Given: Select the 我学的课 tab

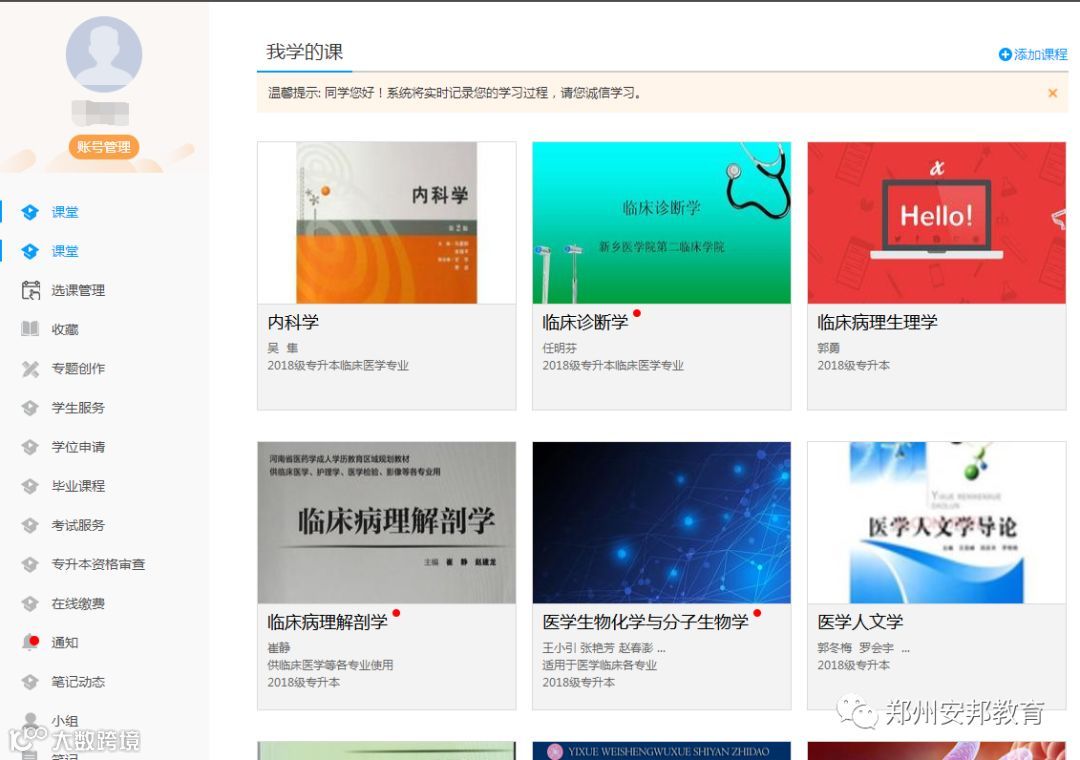Looking at the screenshot, I should pyautogui.click(x=304, y=52).
